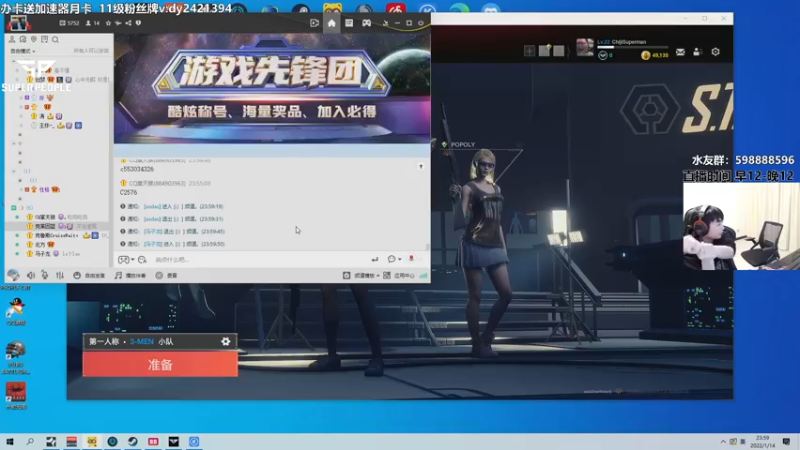Select user 北方 in channel list
Screen dimensions: 800x450
coord(41,244)
